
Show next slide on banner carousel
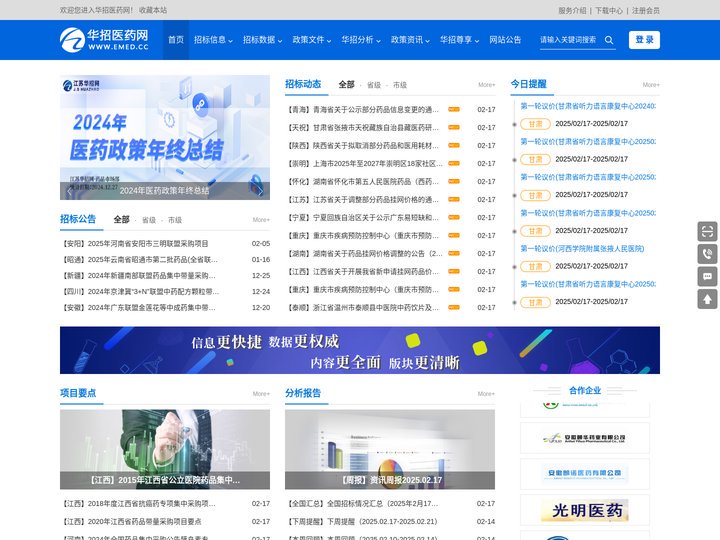[x=261, y=191]
